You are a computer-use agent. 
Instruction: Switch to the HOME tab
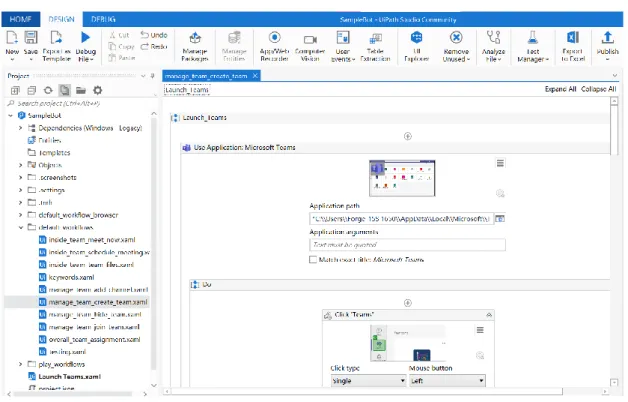coord(20,19)
